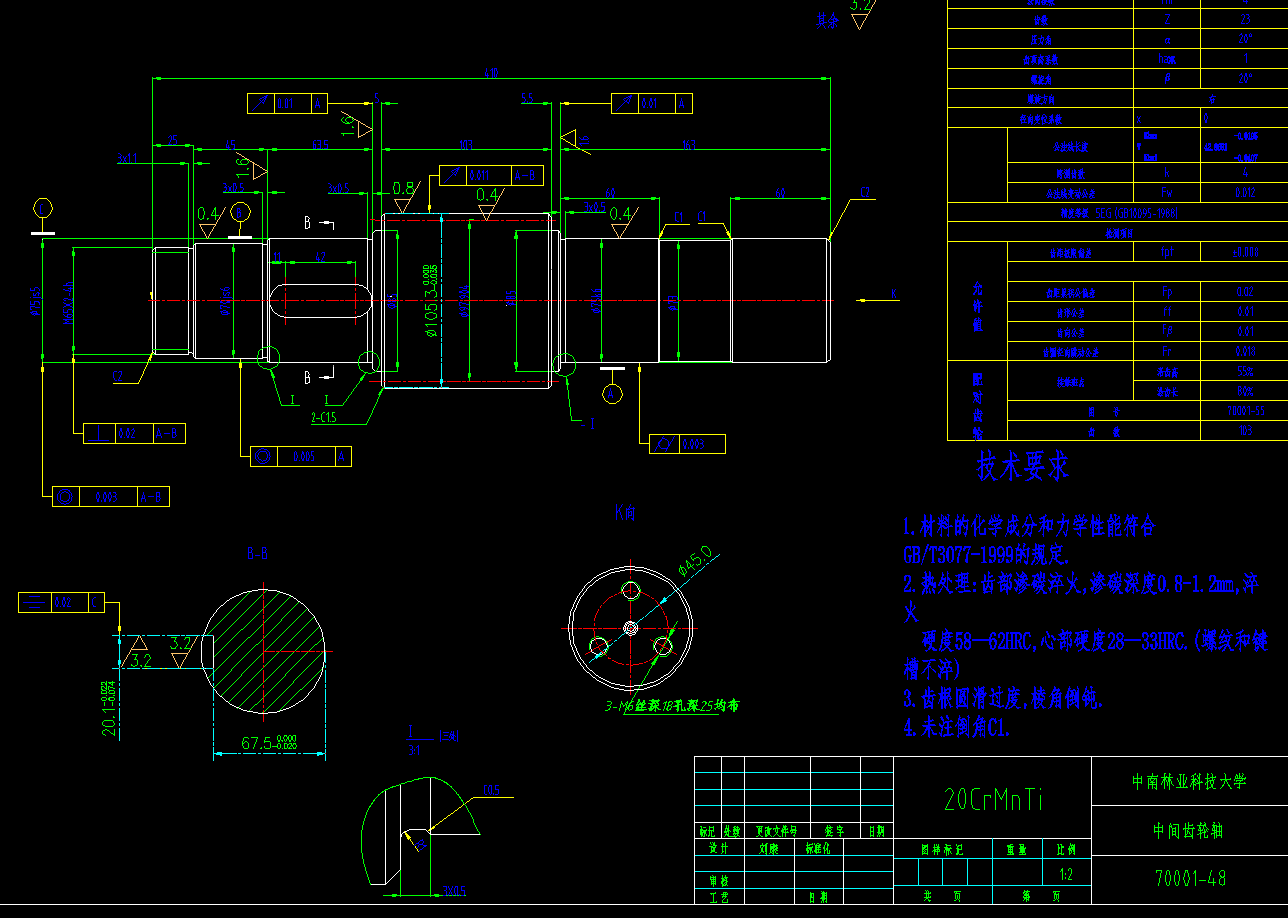This screenshot has width=1288, height=918.
Task: Click the Ø45.0 bolt circle dimension
Action: point(694,562)
